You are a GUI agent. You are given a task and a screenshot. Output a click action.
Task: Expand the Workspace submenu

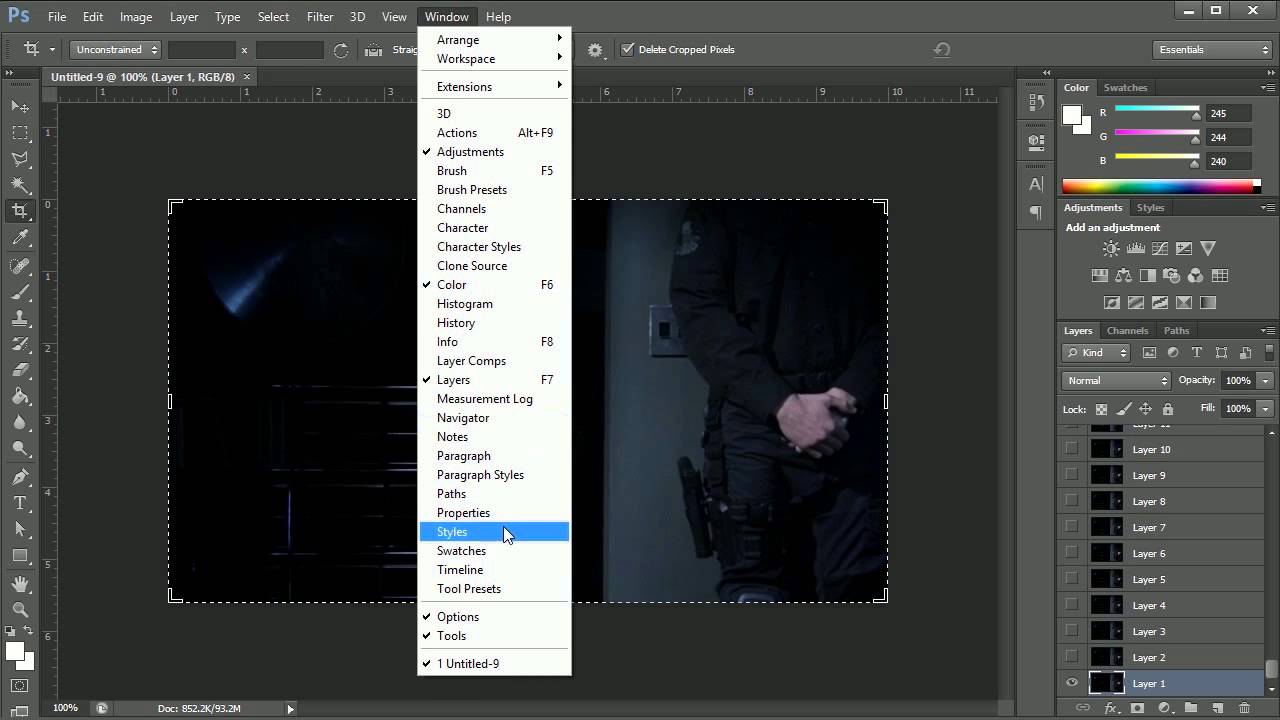(495, 58)
